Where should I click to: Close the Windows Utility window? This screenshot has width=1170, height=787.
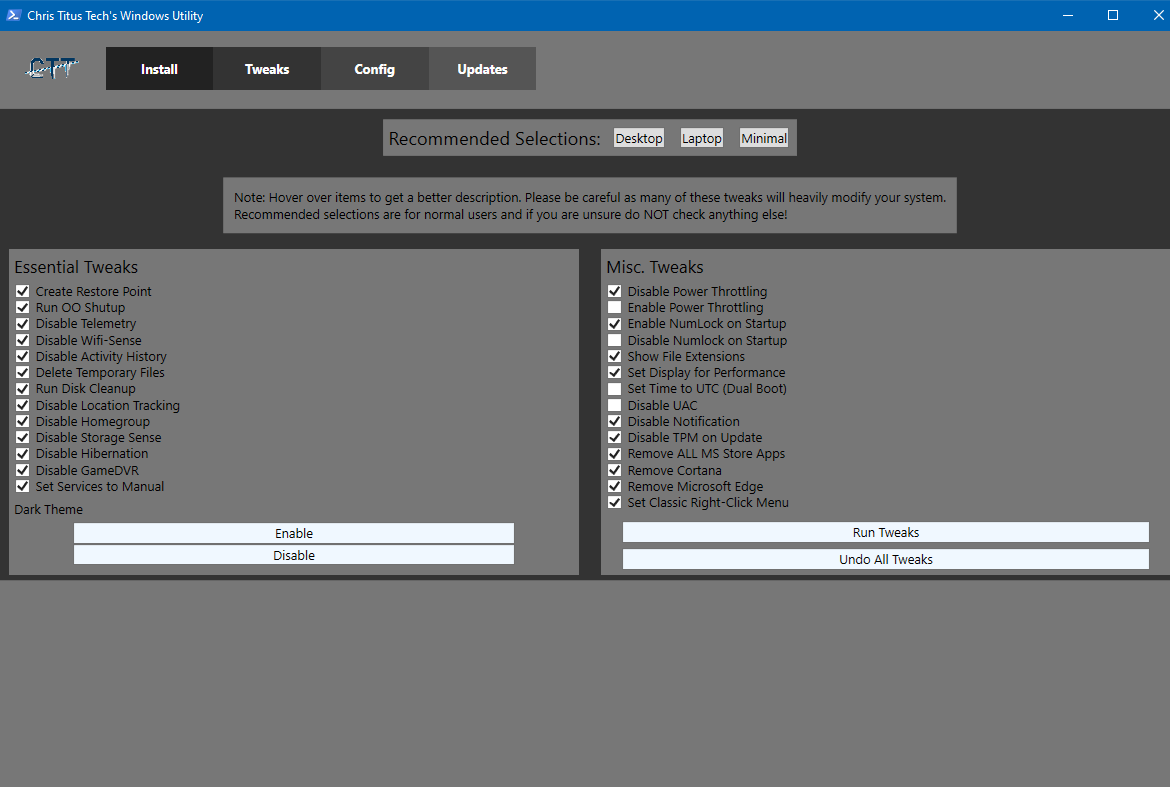pyautogui.click(x=1157, y=15)
